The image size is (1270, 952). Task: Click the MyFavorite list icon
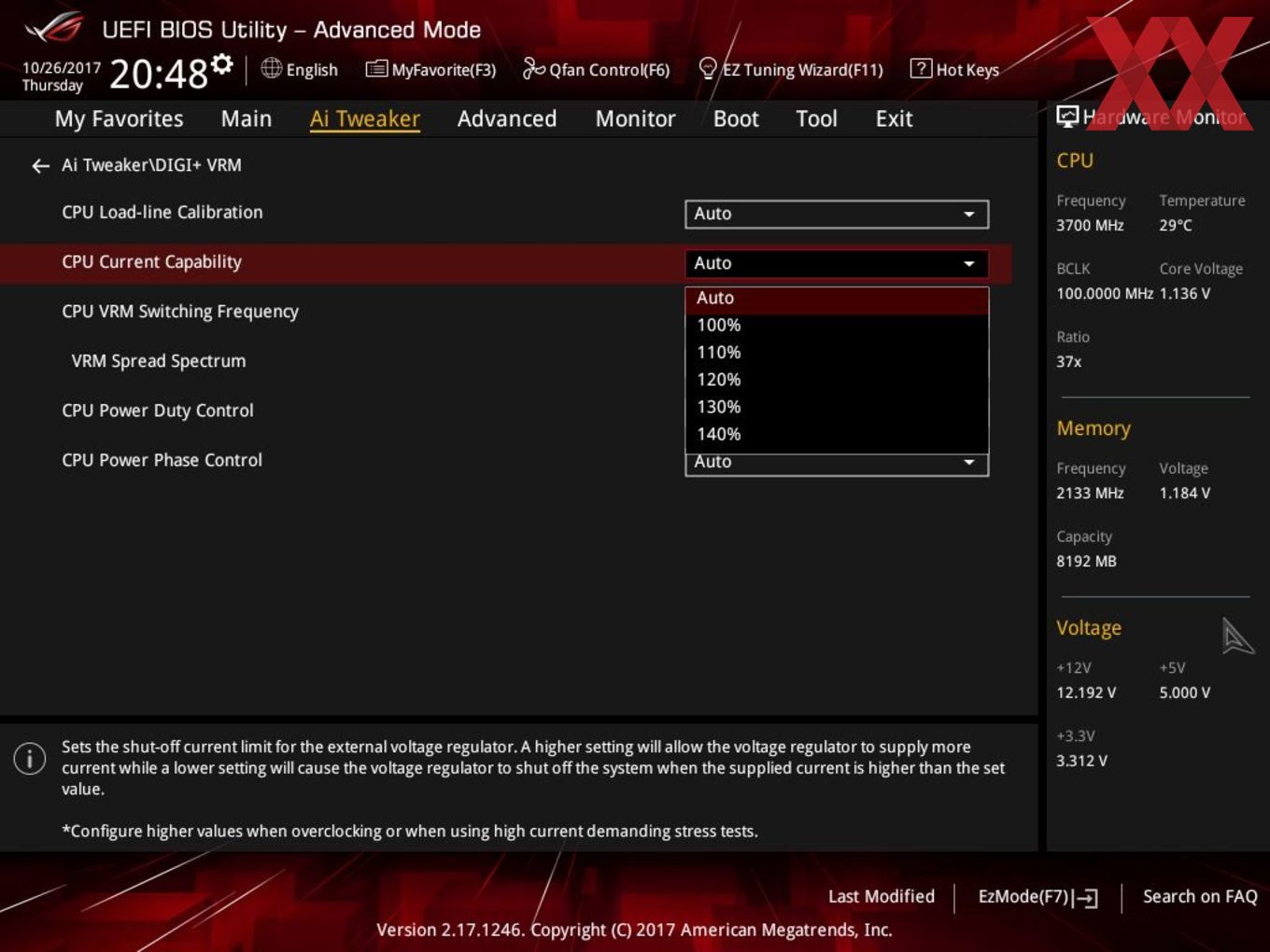point(376,69)
